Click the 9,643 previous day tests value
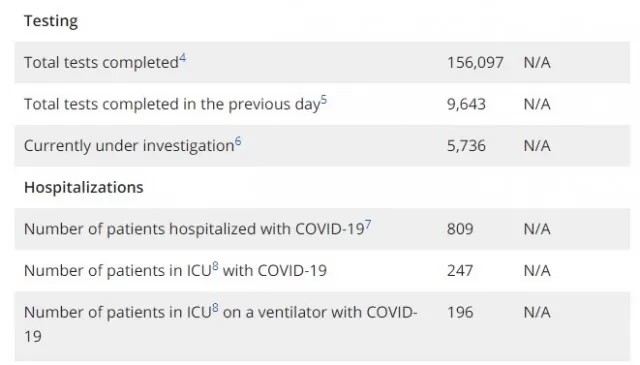This screenshot has height=365, width=640. pyautogui.click(x=466, y=105)
